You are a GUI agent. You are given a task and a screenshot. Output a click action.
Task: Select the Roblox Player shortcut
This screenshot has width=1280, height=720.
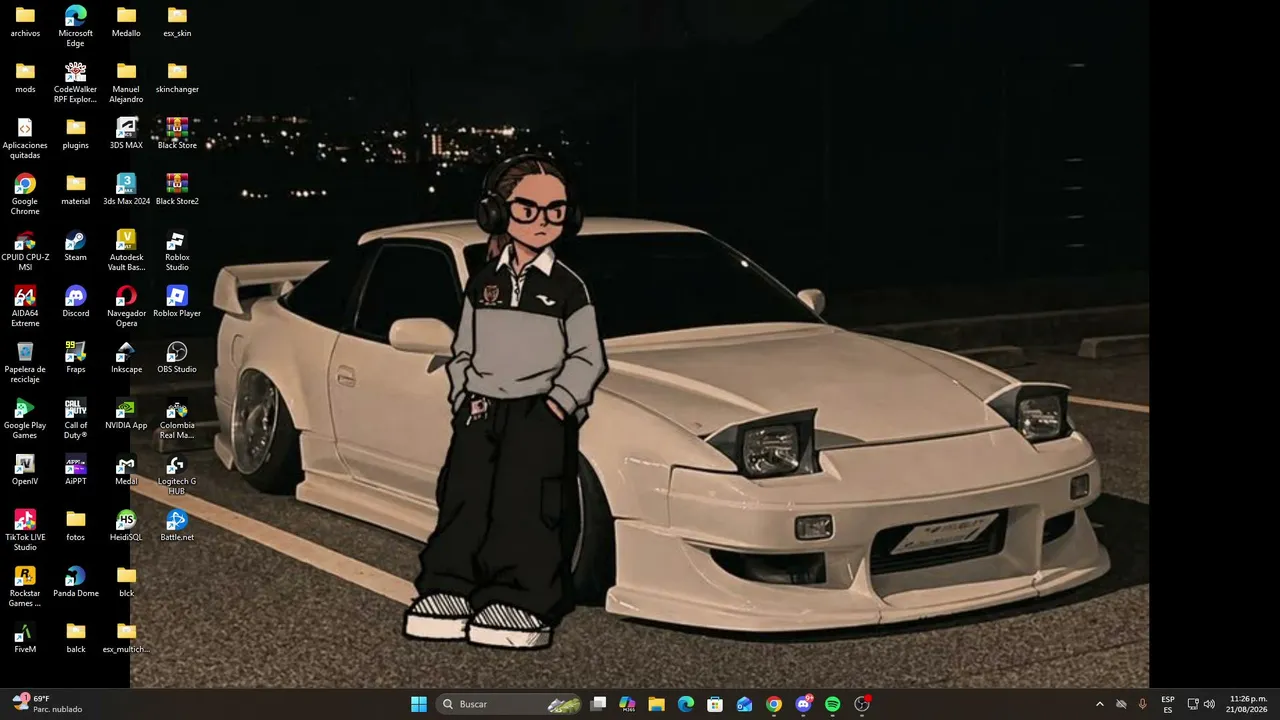(177, 301)
